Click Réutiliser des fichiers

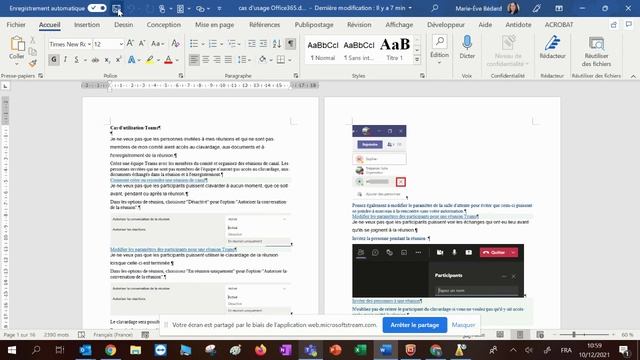click(596, 51)
